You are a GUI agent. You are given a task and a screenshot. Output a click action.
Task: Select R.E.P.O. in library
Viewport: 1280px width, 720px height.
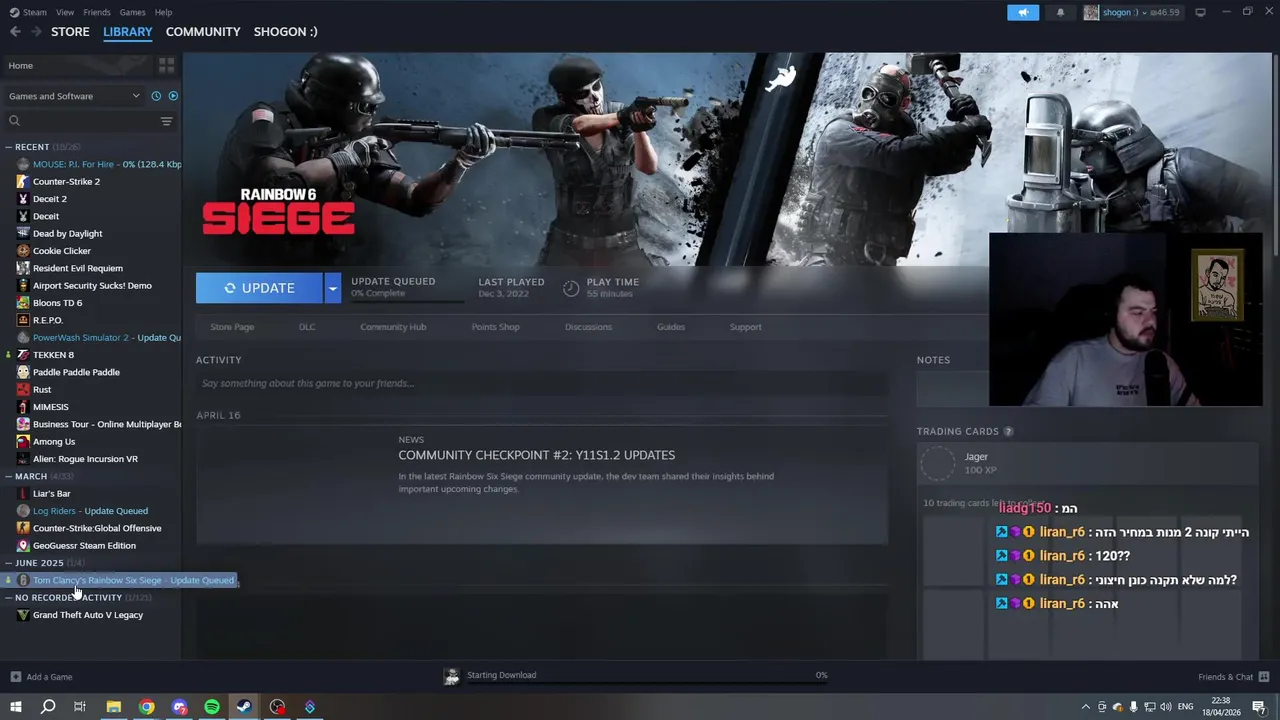[x=48, y=320]
